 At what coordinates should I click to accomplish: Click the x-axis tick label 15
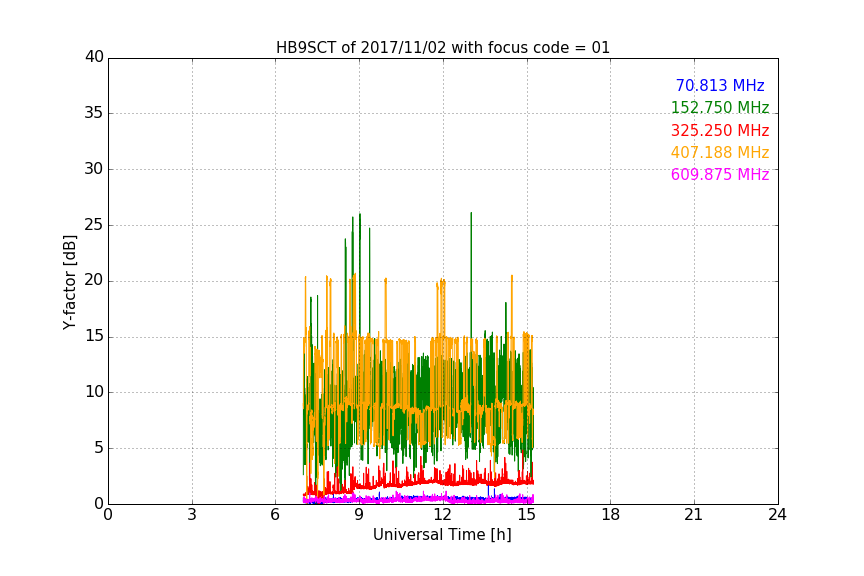point(527,515)
